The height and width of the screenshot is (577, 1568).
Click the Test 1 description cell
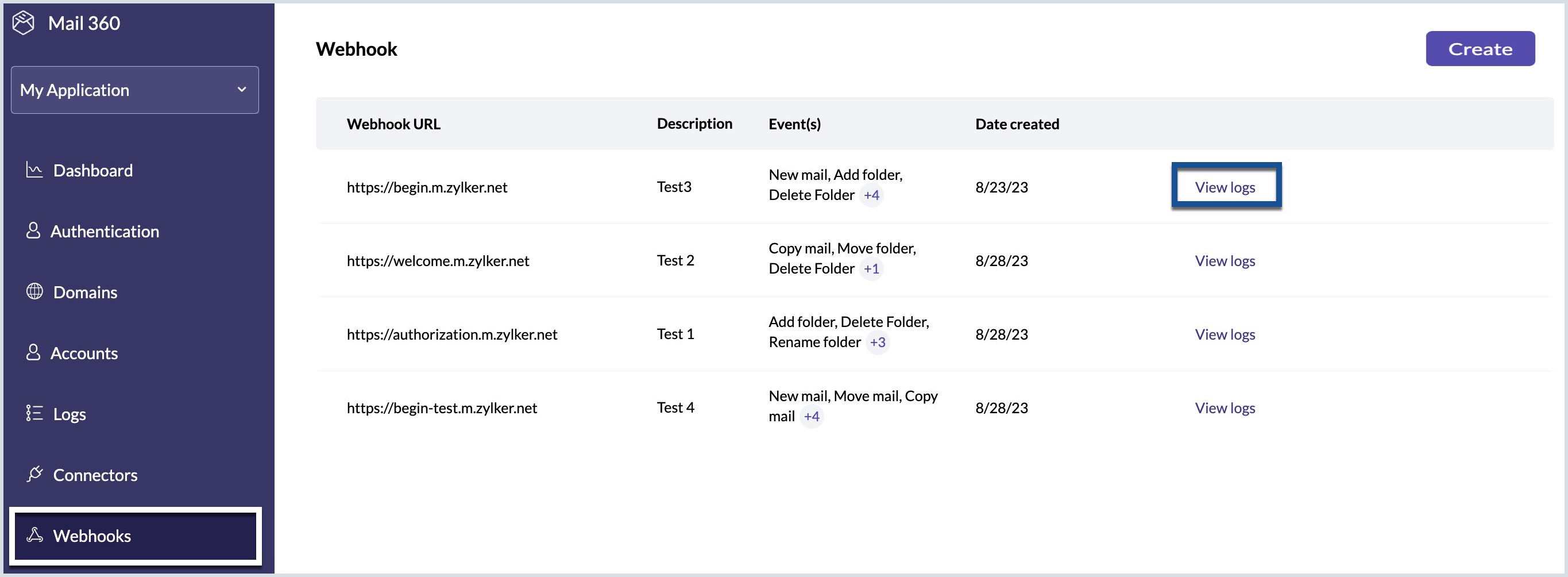[x=675, y=334]
